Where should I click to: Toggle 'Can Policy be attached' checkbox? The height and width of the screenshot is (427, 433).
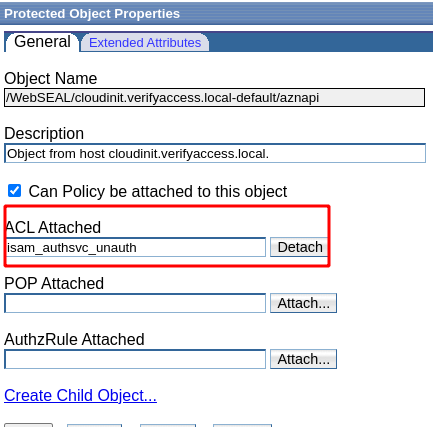point(14,191)
